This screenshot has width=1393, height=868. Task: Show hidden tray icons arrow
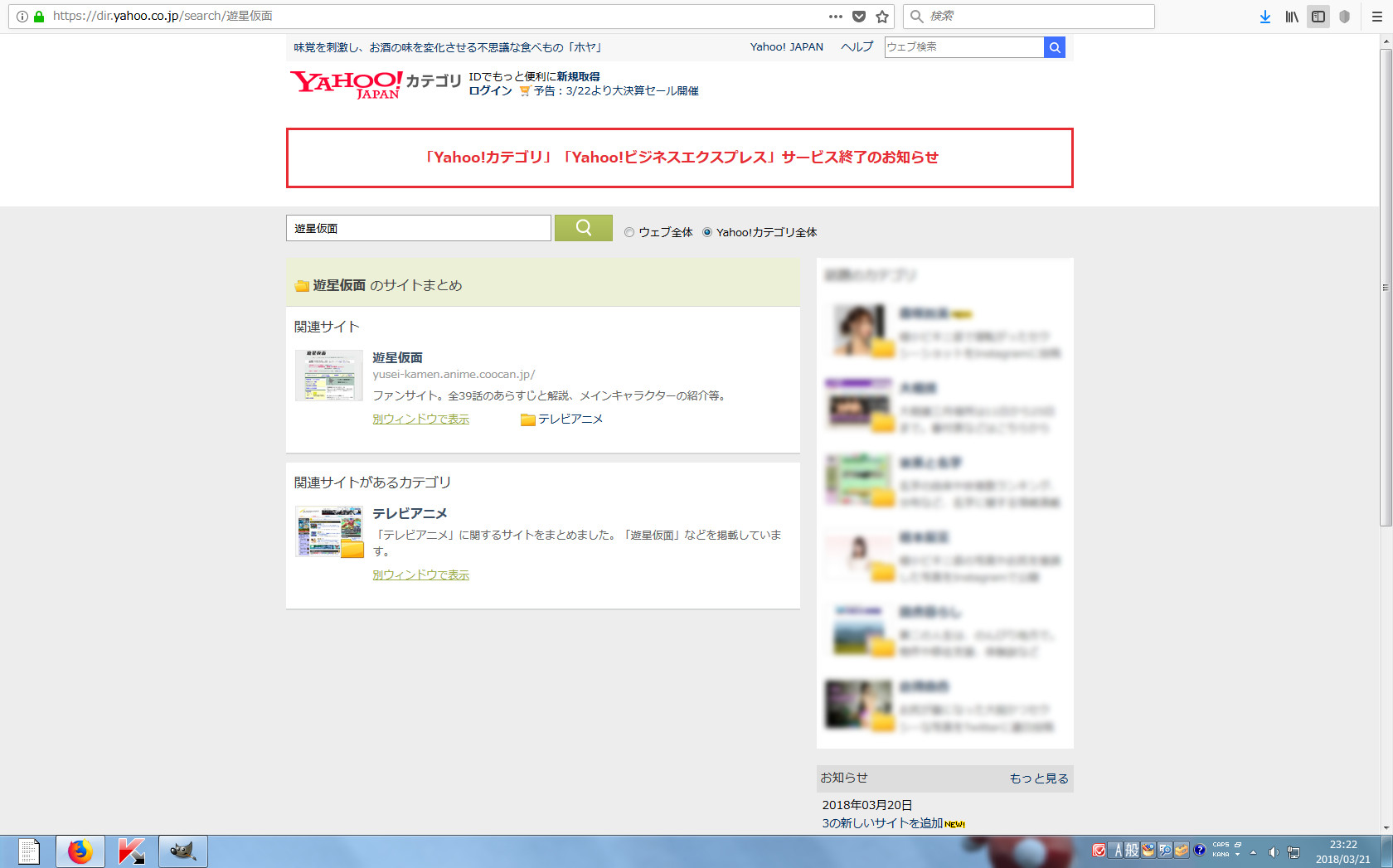click(1253, 852)
